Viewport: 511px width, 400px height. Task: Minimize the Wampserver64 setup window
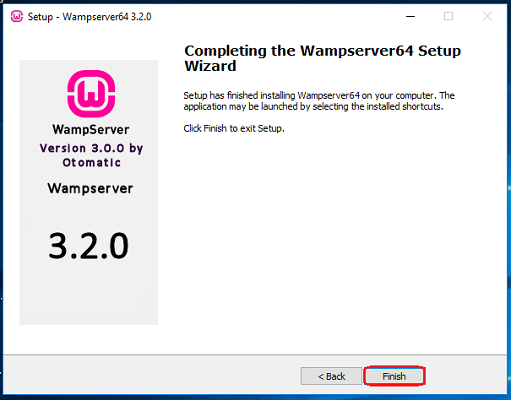pos(411,16)
